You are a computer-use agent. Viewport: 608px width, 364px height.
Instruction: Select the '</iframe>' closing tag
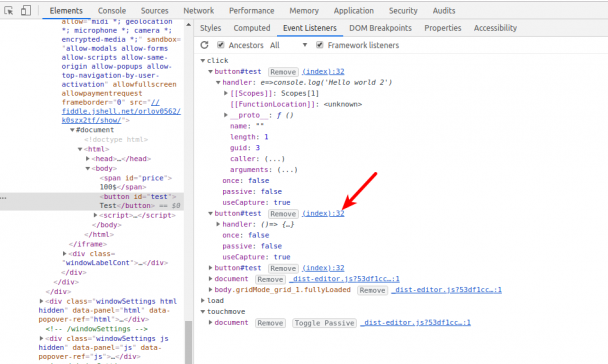88,244
